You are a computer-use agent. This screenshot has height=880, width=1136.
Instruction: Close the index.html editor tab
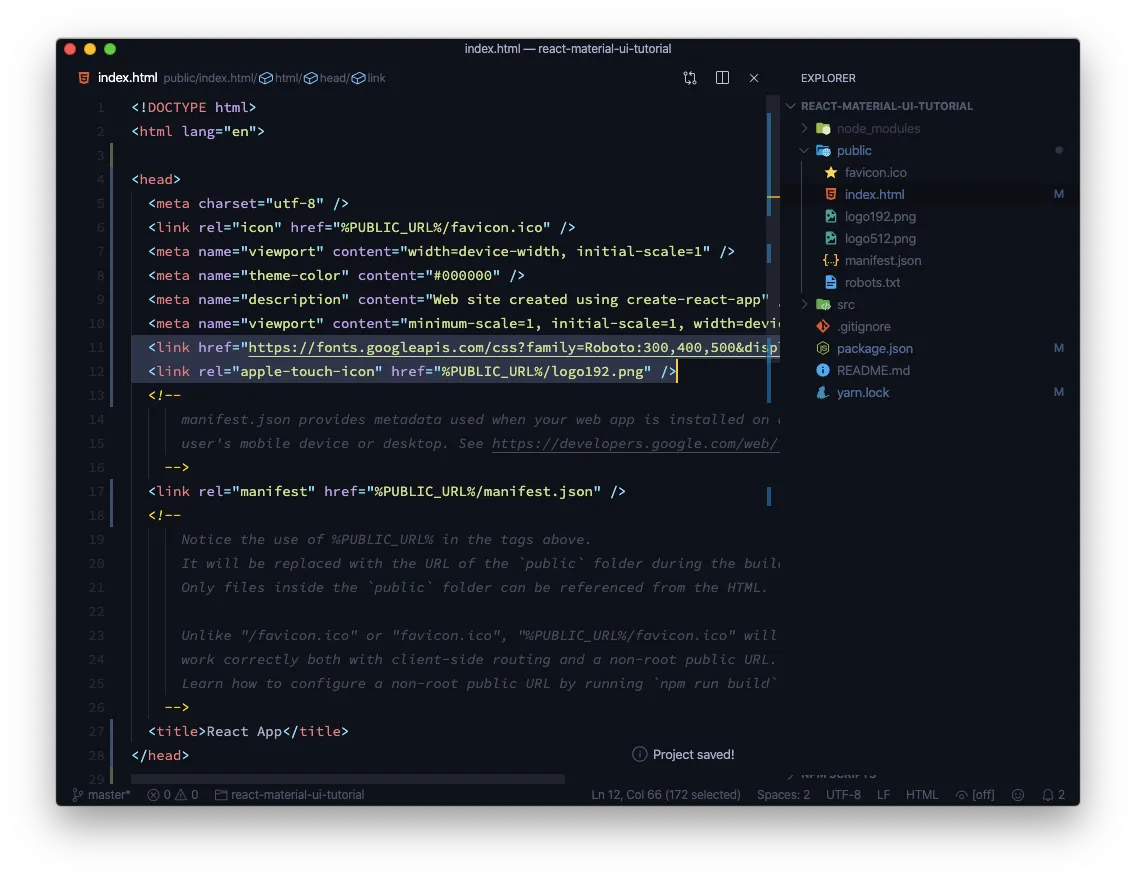click(753, 77)
